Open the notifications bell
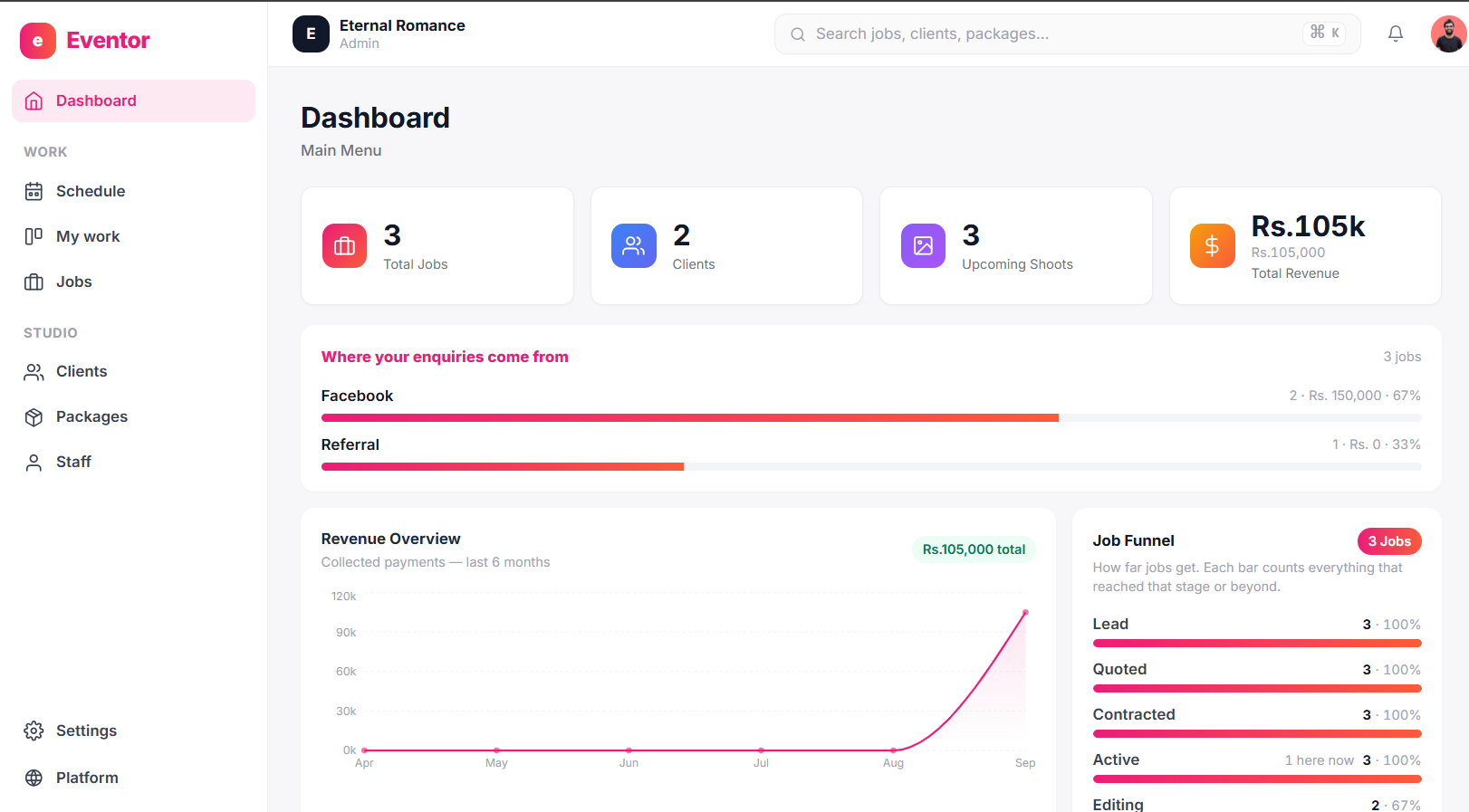1469x812 pixels. tap(1396, 33)
